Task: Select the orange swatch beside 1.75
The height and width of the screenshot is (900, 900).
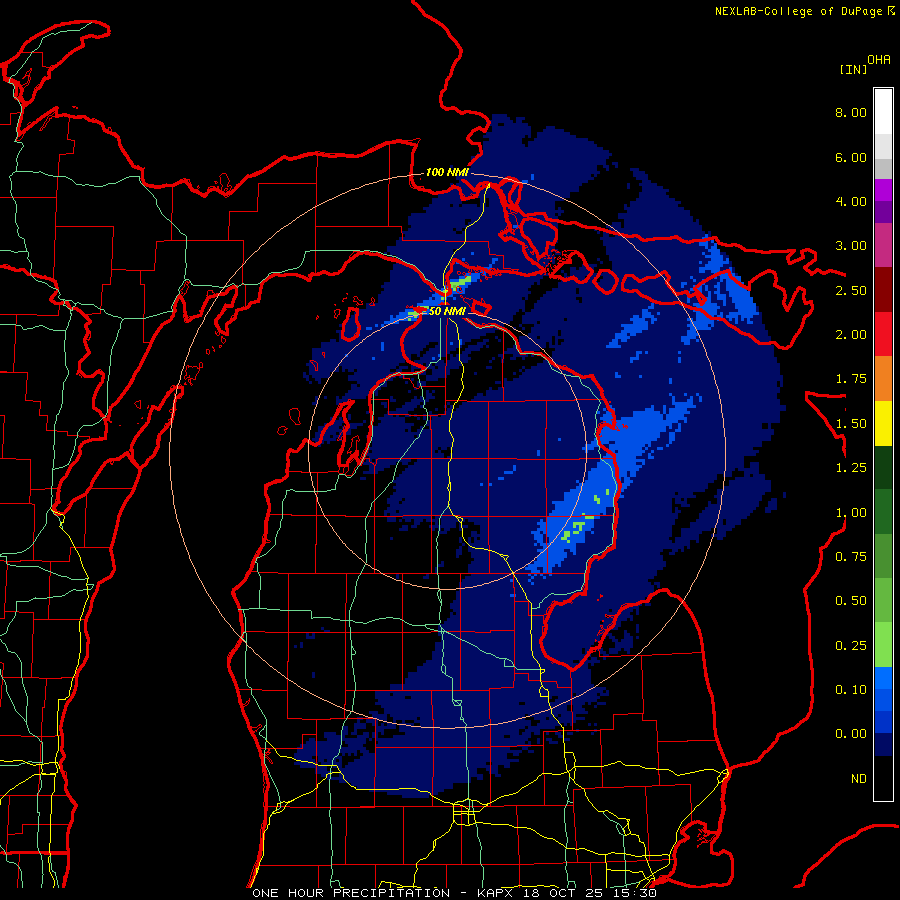Action: [883, 379]
